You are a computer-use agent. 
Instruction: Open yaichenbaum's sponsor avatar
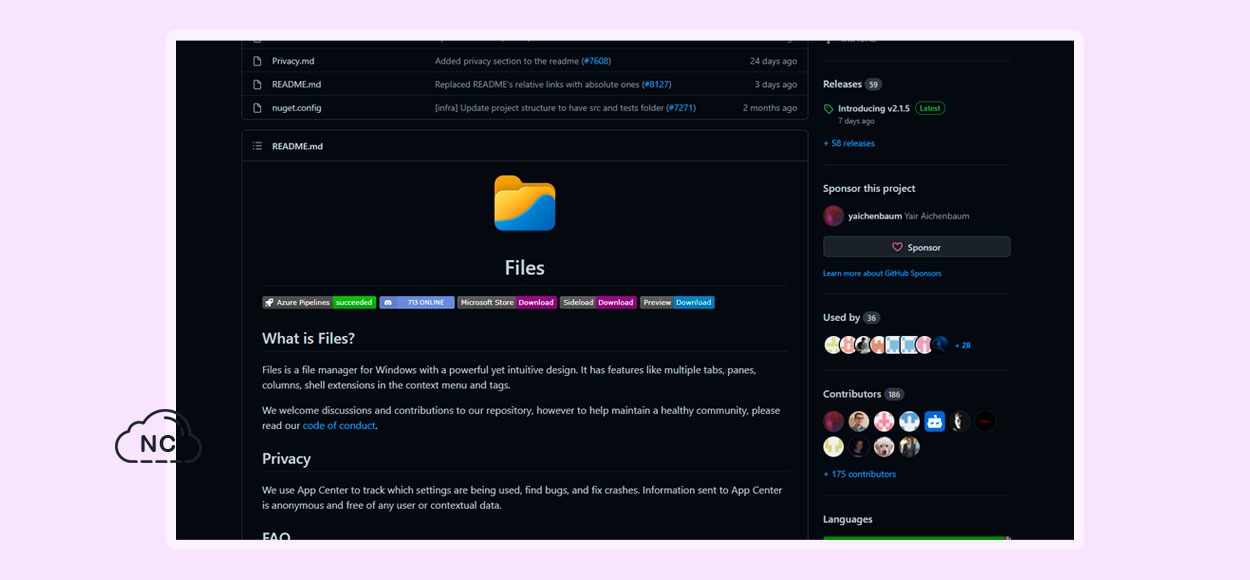(x=833, y=216)
